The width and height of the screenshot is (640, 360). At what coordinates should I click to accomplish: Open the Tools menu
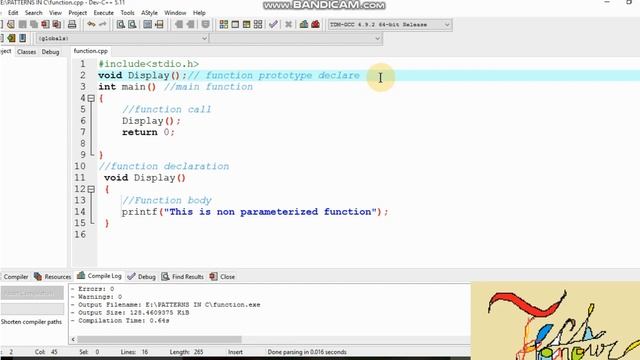point(127,13)
